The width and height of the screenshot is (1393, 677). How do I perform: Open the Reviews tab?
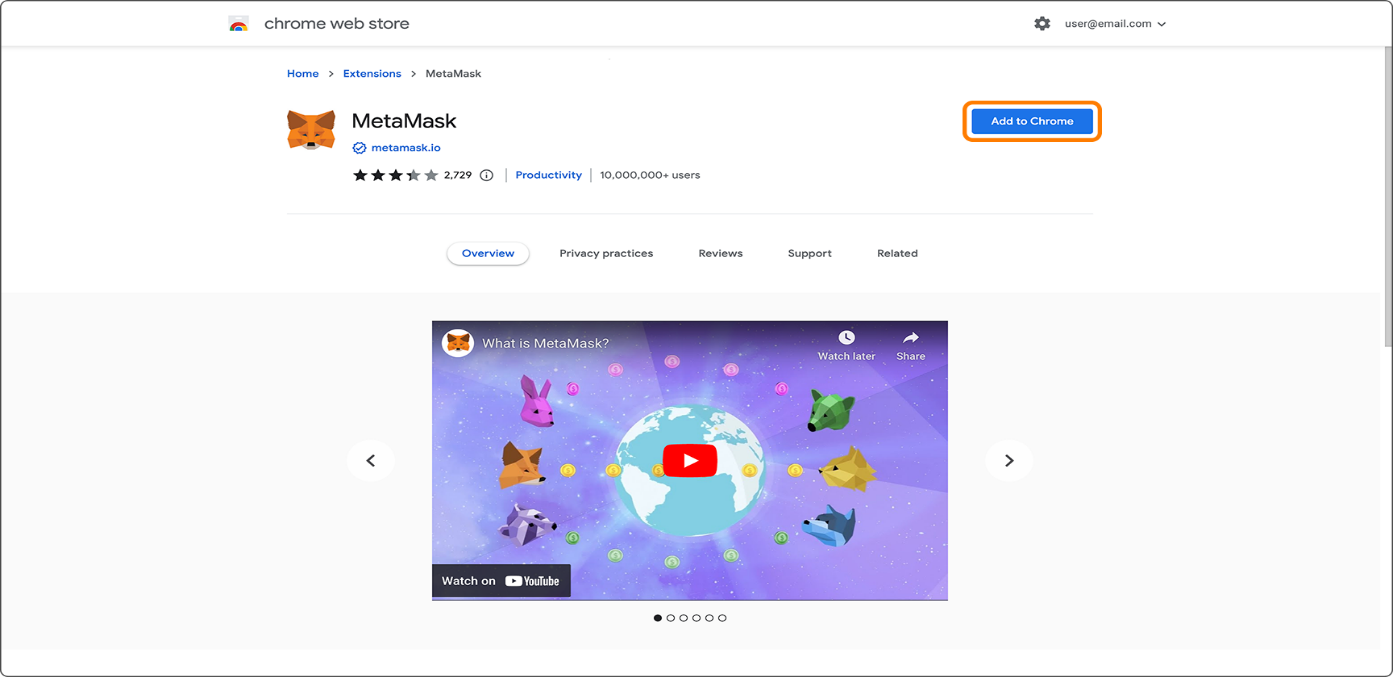[720, 254]
